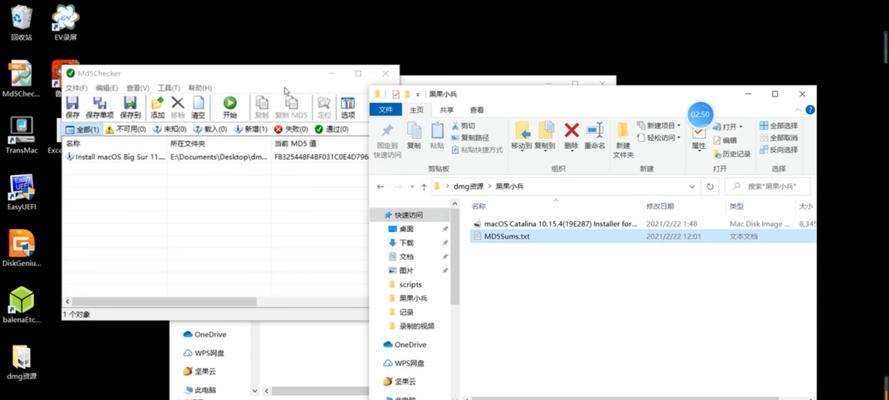Select the macOS Catalina 10.15.4 installer file
889x400 pixels.
(642, 224)
